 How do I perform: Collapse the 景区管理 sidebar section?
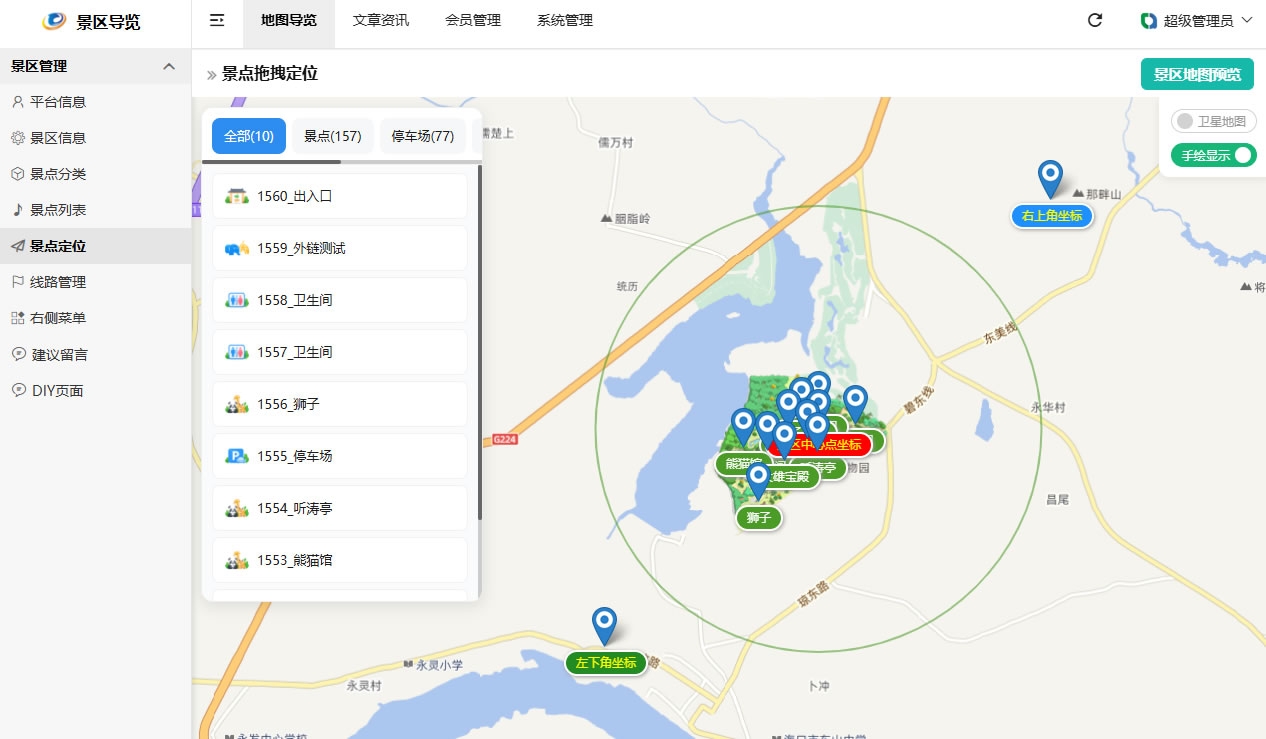click(169, 66)
